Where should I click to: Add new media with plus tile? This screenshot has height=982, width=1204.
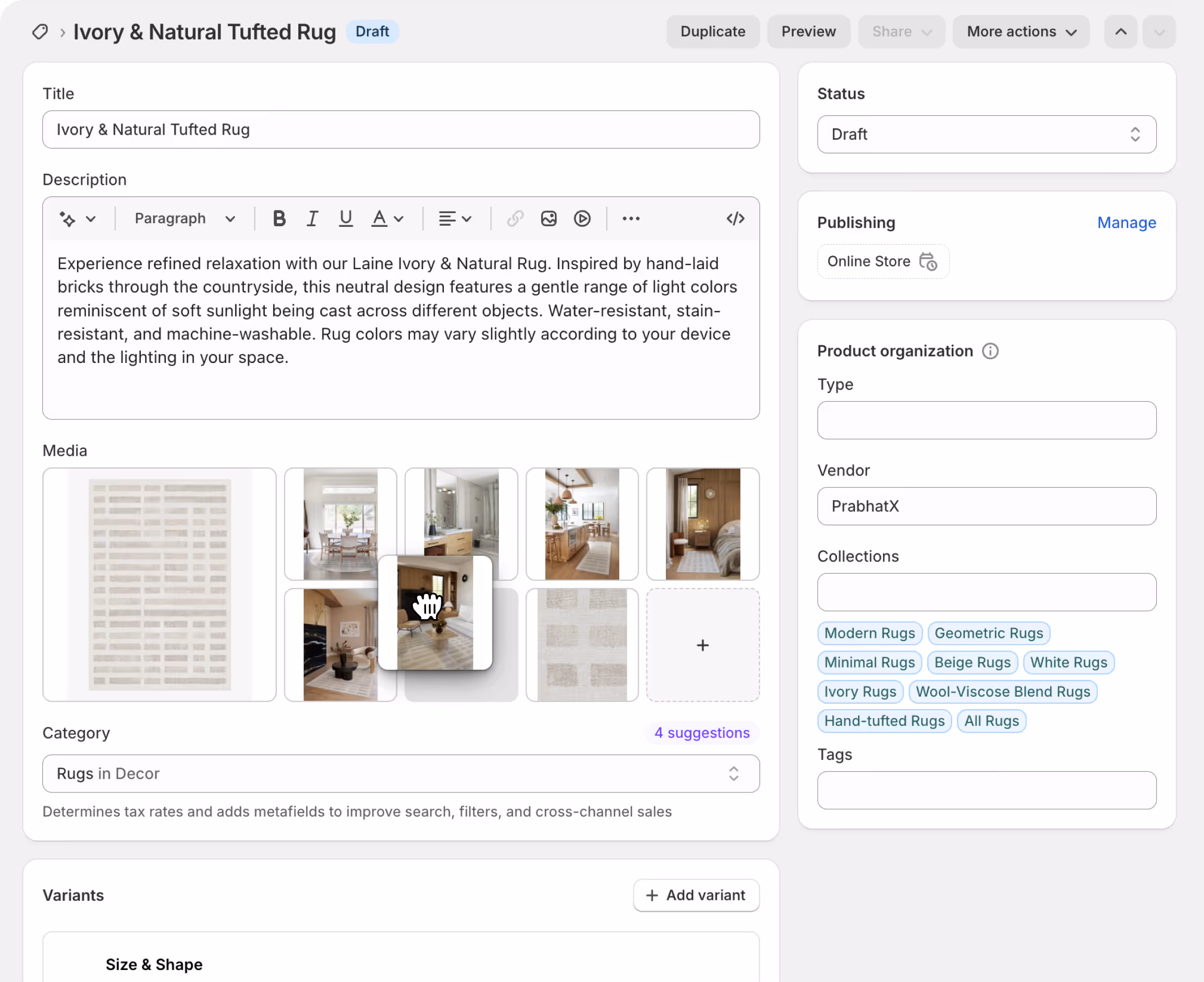coord(703,645)
